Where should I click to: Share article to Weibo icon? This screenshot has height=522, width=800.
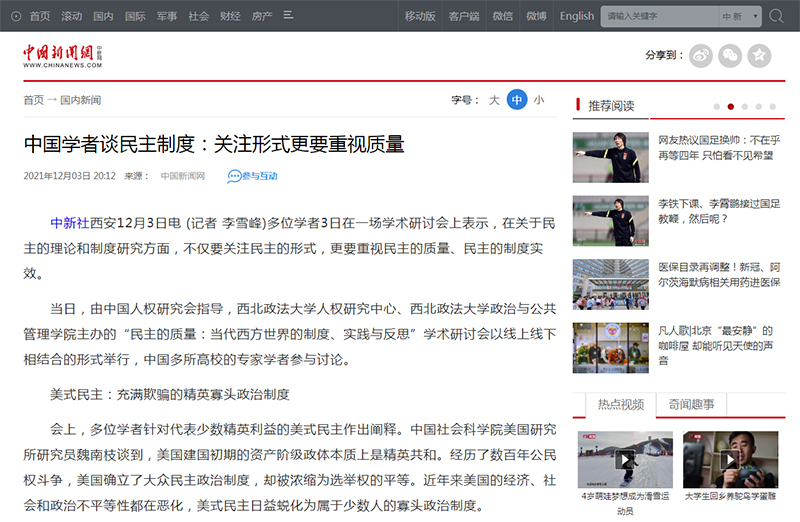(701, 56)
